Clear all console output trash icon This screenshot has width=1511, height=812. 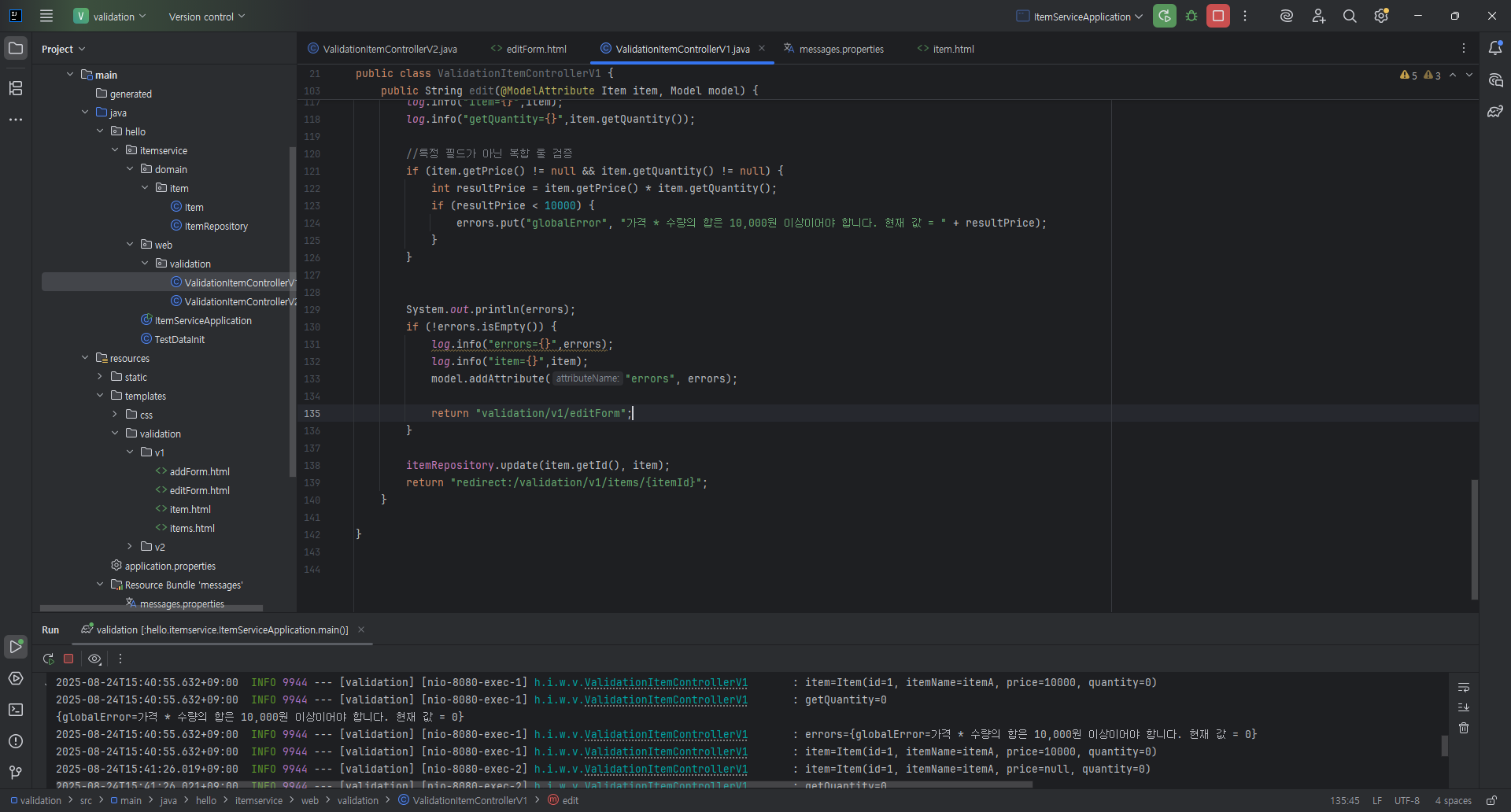(1464, 728)
